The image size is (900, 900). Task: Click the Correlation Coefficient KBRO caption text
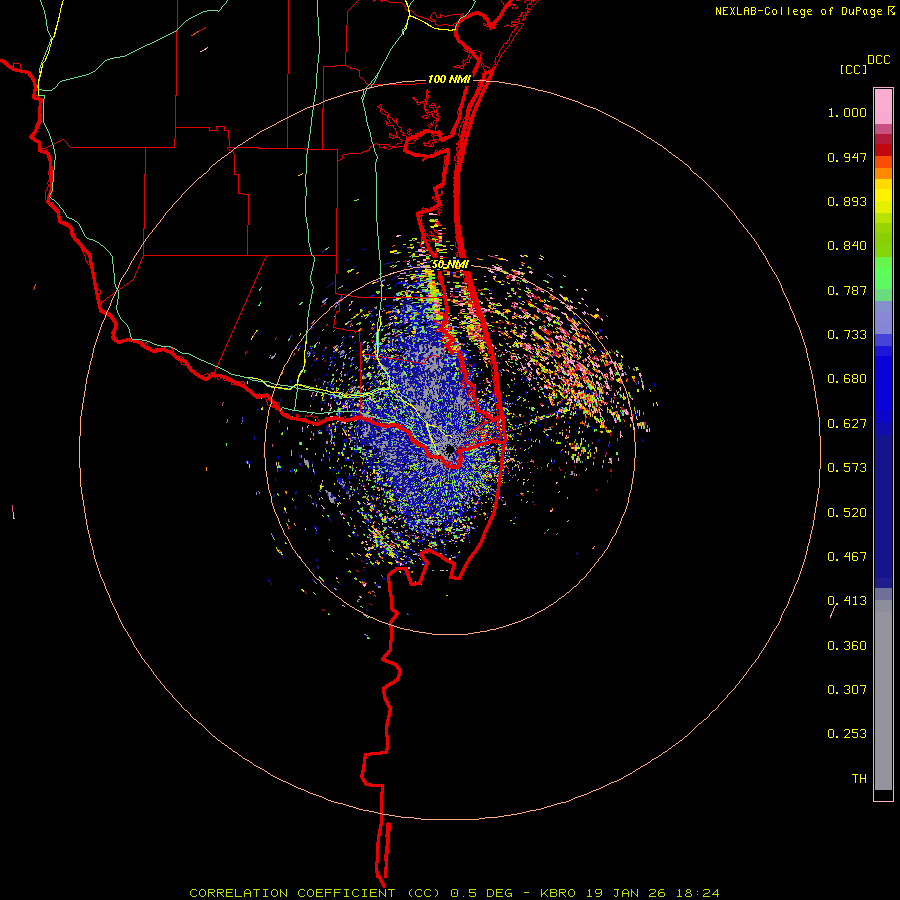[455, 893]
